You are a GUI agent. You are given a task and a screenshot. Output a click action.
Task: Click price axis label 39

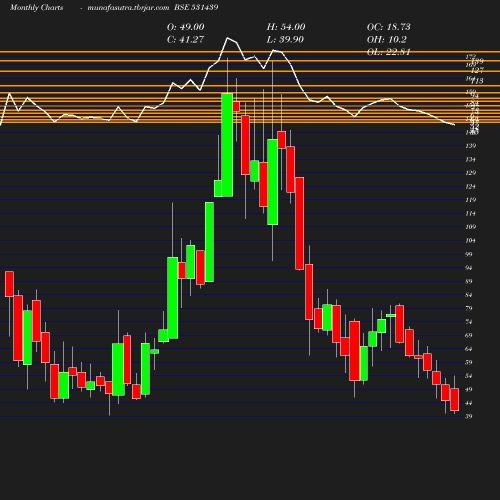[469, 416]
